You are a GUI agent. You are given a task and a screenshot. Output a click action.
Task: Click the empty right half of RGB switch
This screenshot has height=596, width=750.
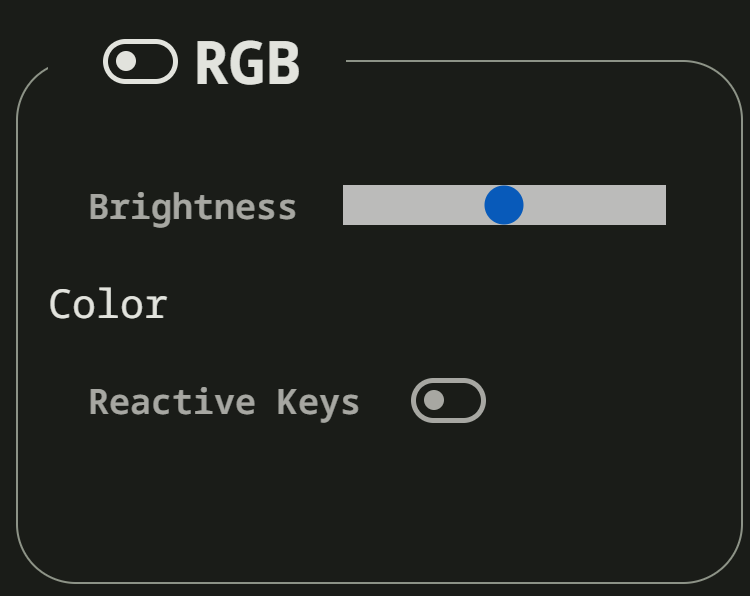(159, 62)
